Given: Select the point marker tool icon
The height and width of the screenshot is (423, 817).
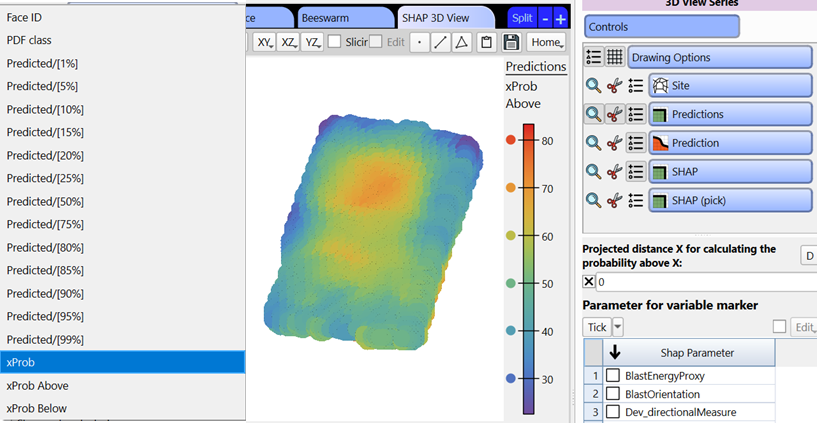Looking at the screenshot, I should 419,42.
